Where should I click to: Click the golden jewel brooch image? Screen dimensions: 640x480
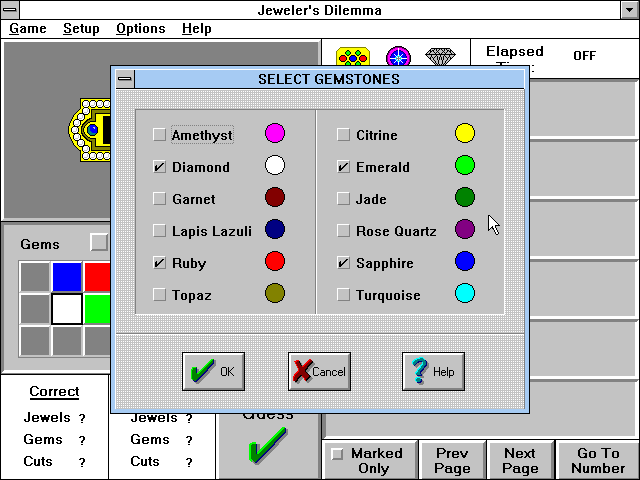click(90, 130)
